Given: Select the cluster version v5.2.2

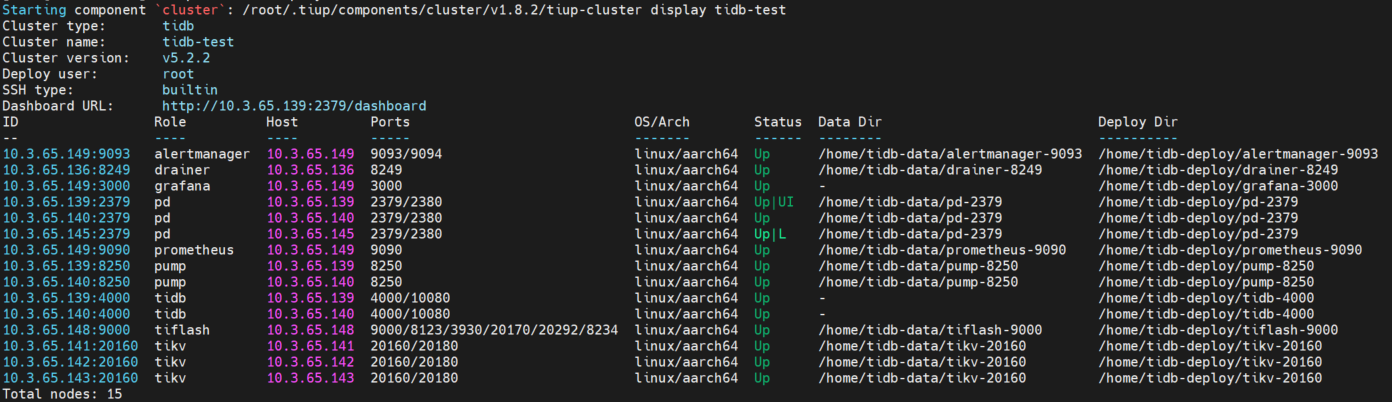Looking at the screenshot, I should point(186,58).
